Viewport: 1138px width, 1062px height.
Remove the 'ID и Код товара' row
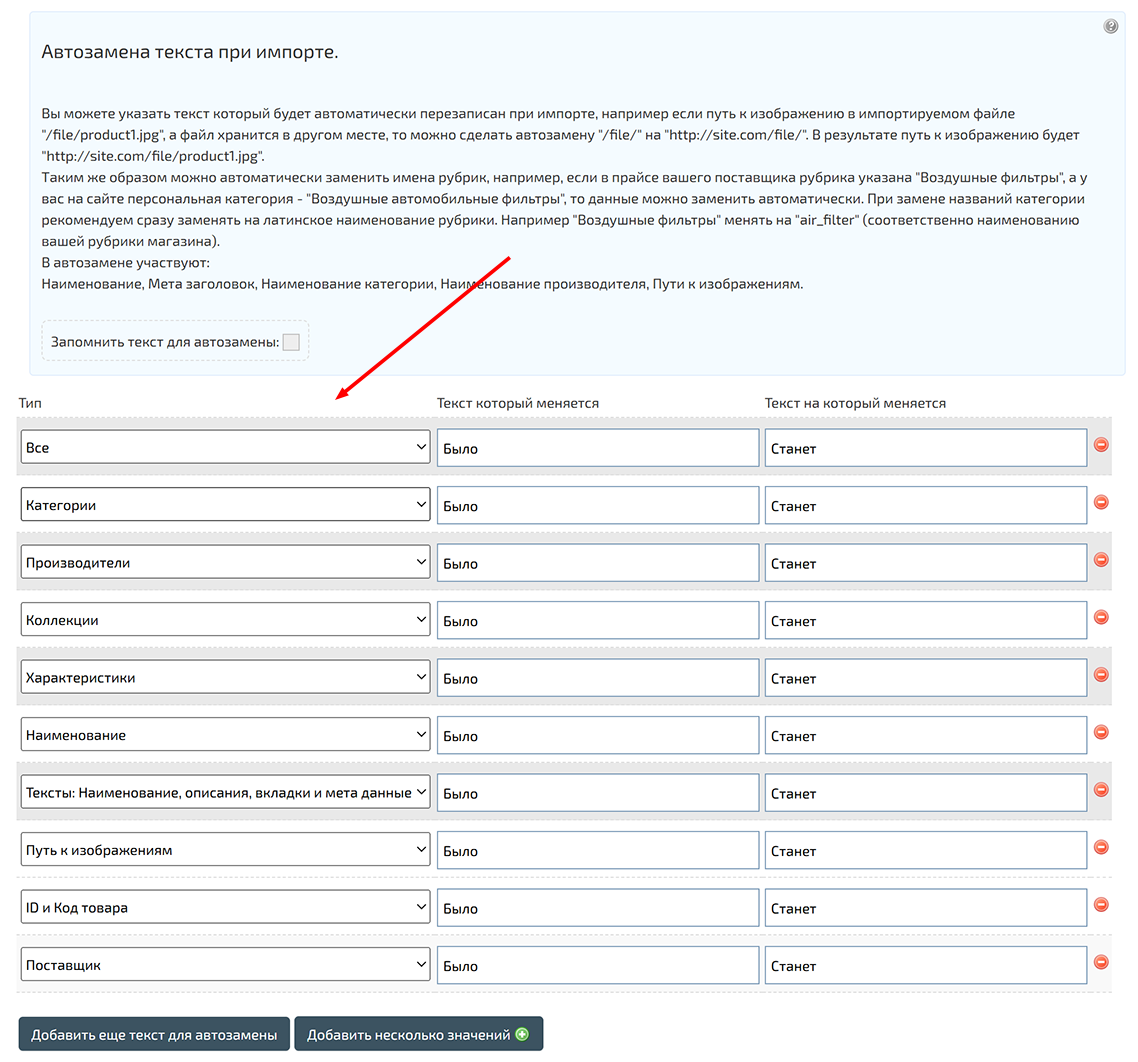click(x=1100, y=908)
